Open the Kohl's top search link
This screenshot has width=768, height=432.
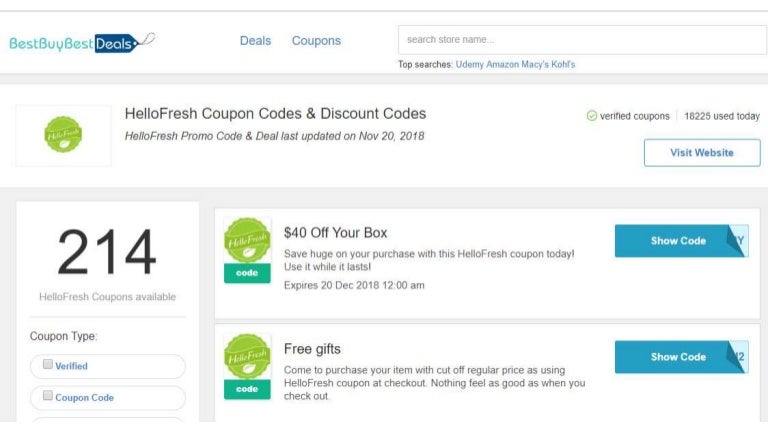pos(564,64)
